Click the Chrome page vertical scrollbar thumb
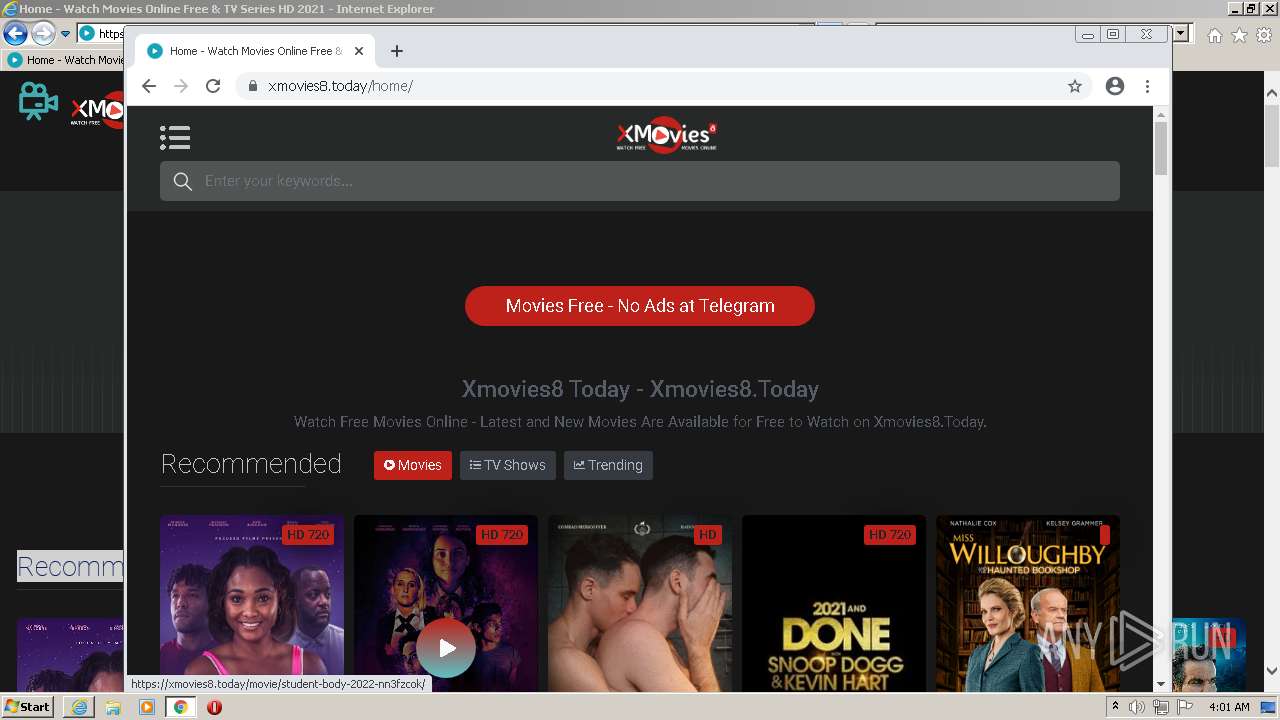Viewport: 1280px width, 720px height. (1161, 148)
